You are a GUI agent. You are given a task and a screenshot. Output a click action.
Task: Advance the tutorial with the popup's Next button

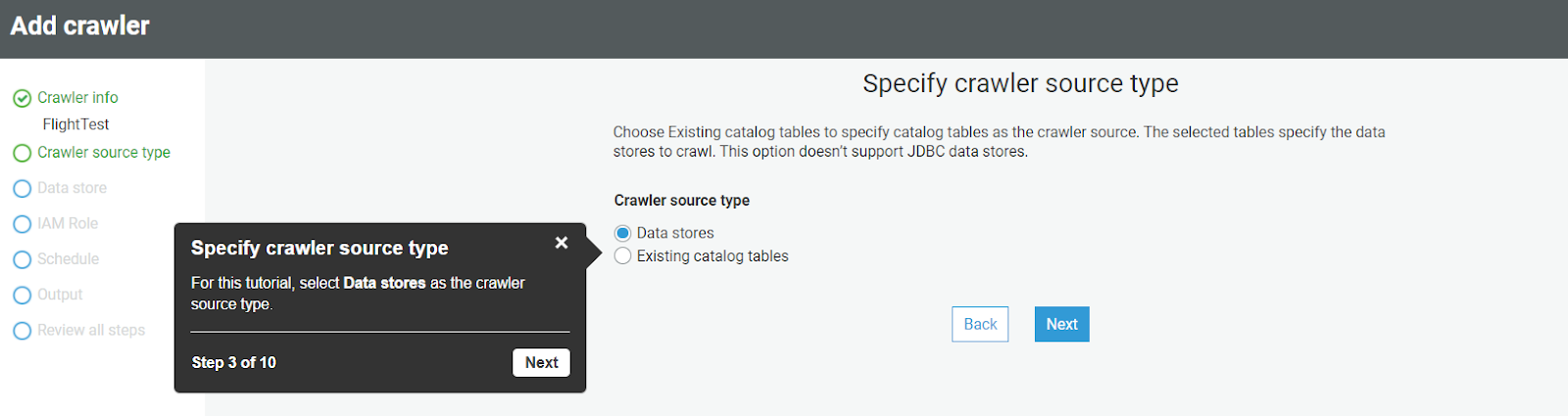click(x=541, y=362)
